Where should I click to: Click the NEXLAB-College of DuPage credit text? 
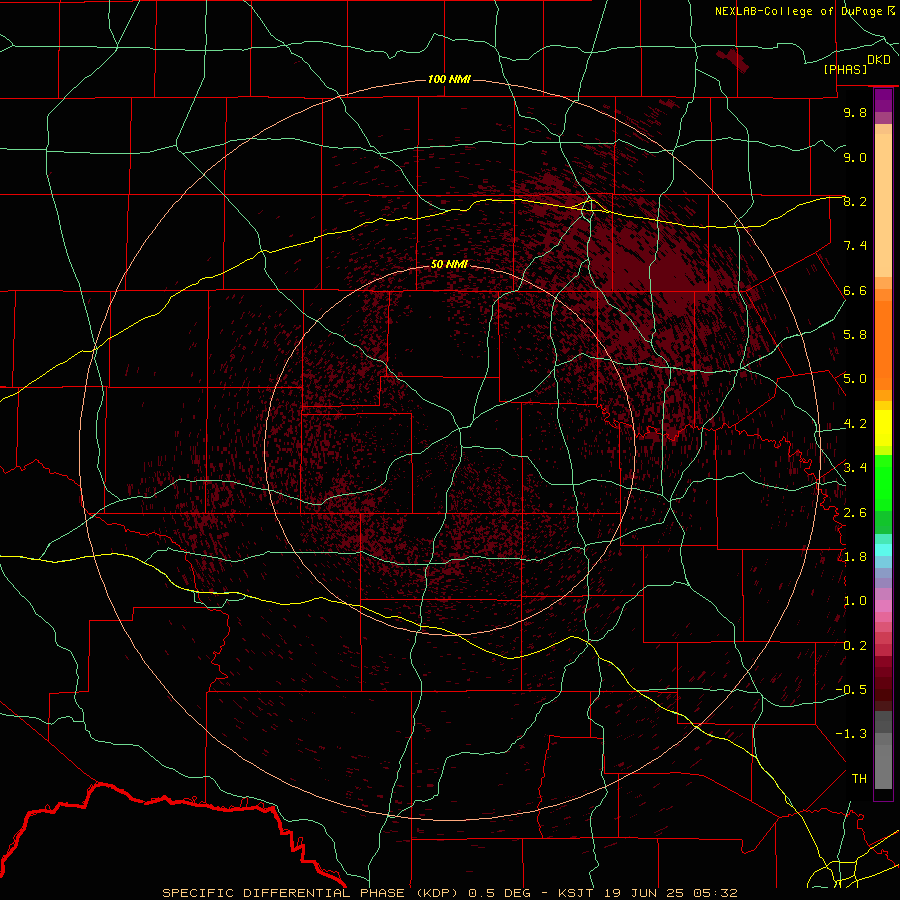pyautogui.click(x=805, y=11)
